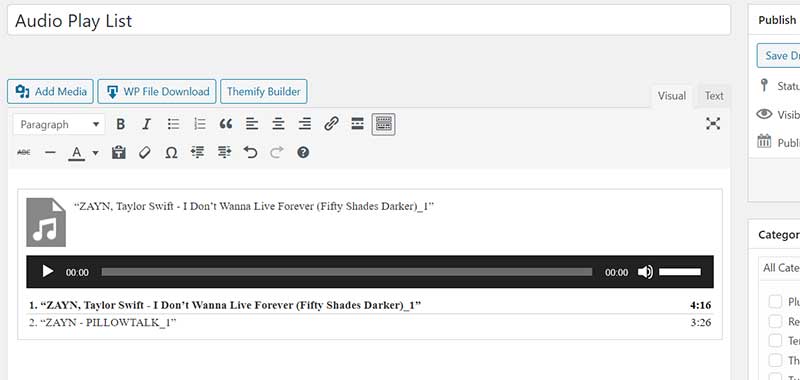Image resolution: width=800 pixels, height=380 pixels.
Task: Check the fourth category checkbox
Action: pos(775,360)
